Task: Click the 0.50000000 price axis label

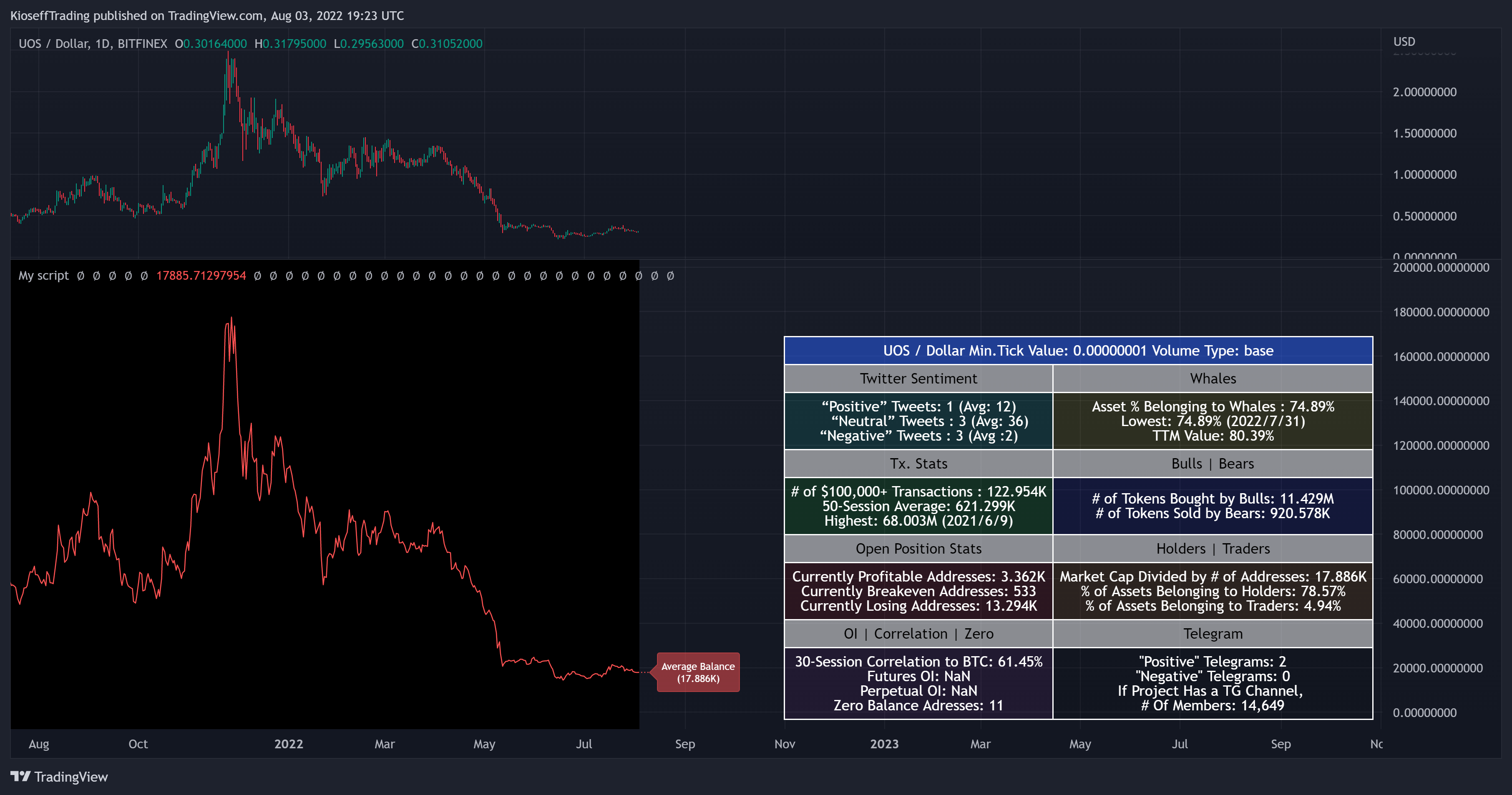Action: (1424, 216)
